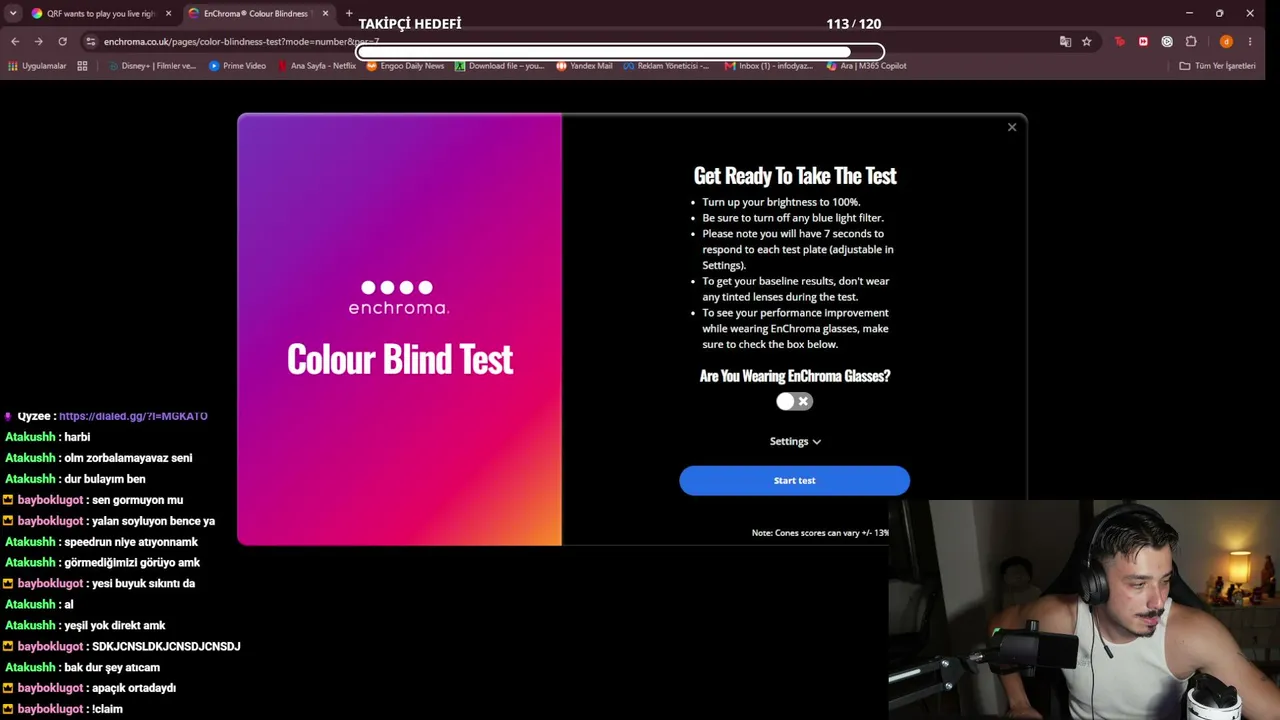The image size is (1280, 720).
Task: Open the red 'Tp' browser extension
Action: 1119,41
